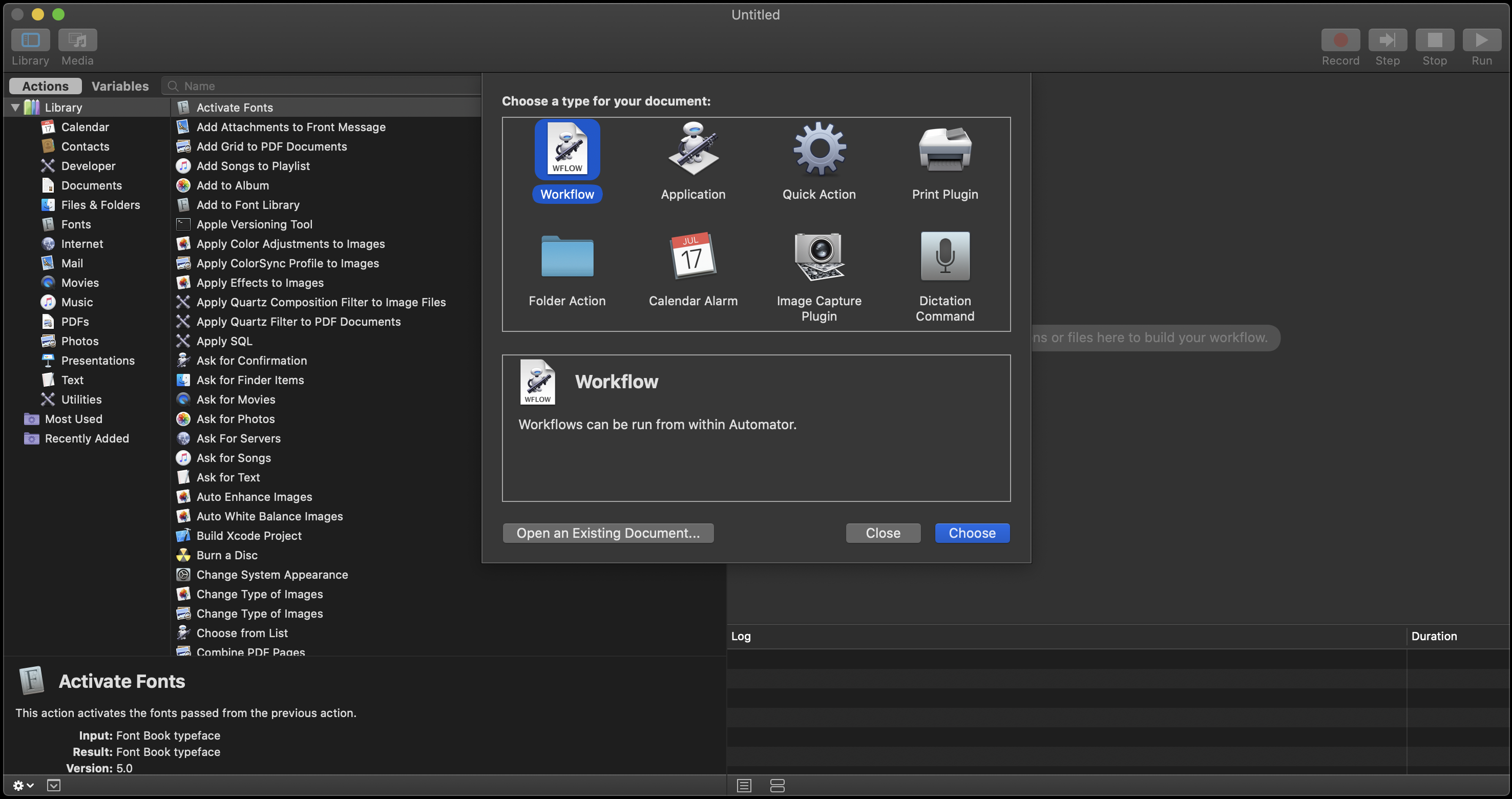The height and width of the screenshot is (799, 1512).
Task: Show the Media browser via toolbar toggle
Action: 77,41
